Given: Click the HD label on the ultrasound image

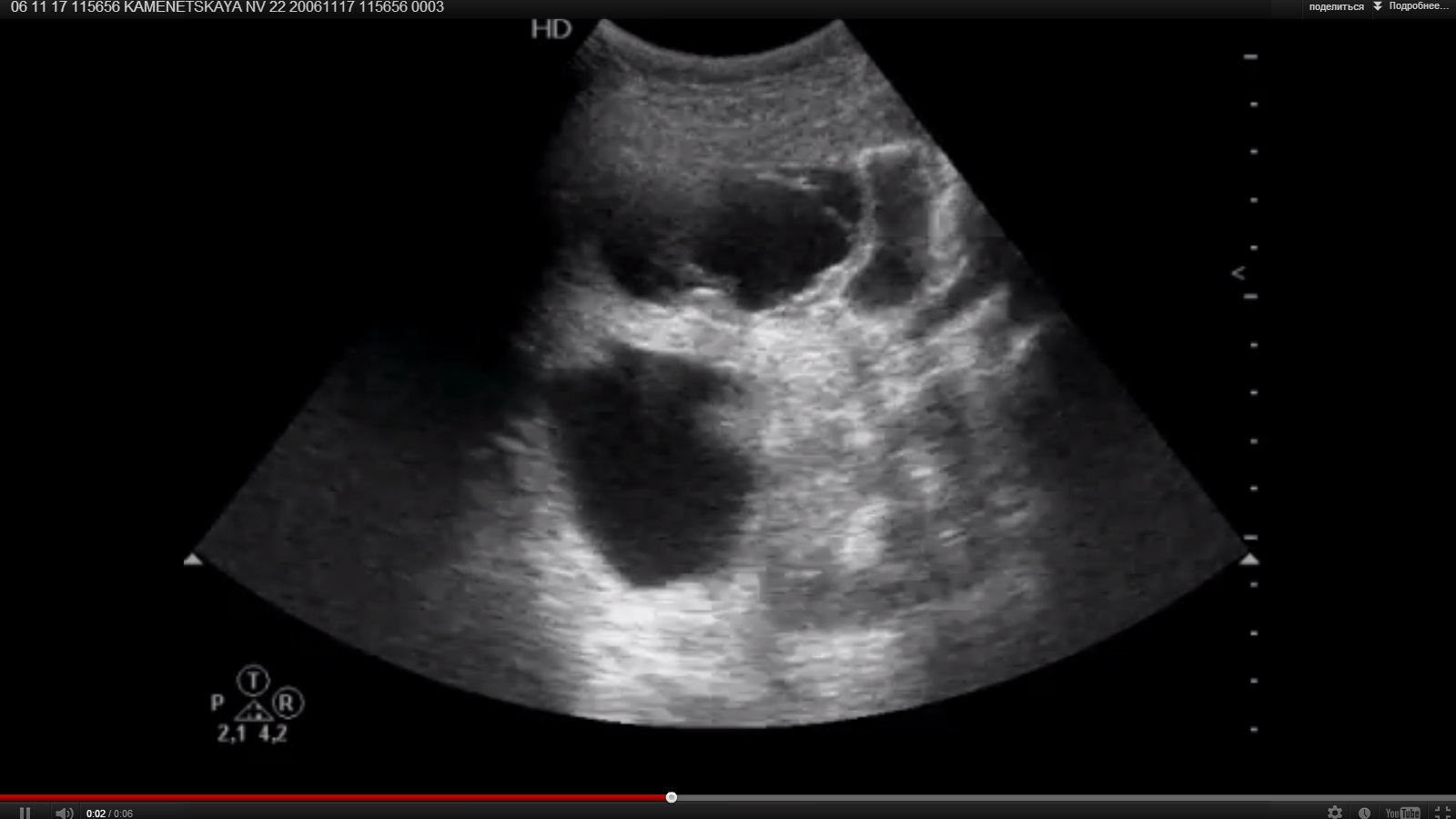Looking at the screenshot, I should click(551, 29).
